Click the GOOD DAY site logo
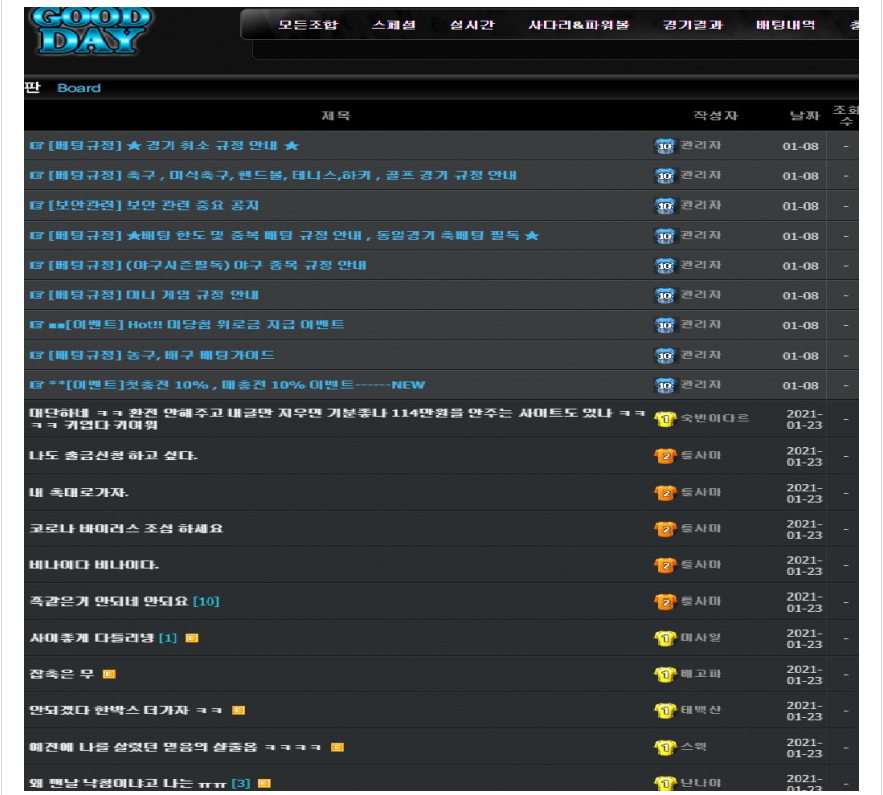 pyautogui.click(x=90, y=30)
